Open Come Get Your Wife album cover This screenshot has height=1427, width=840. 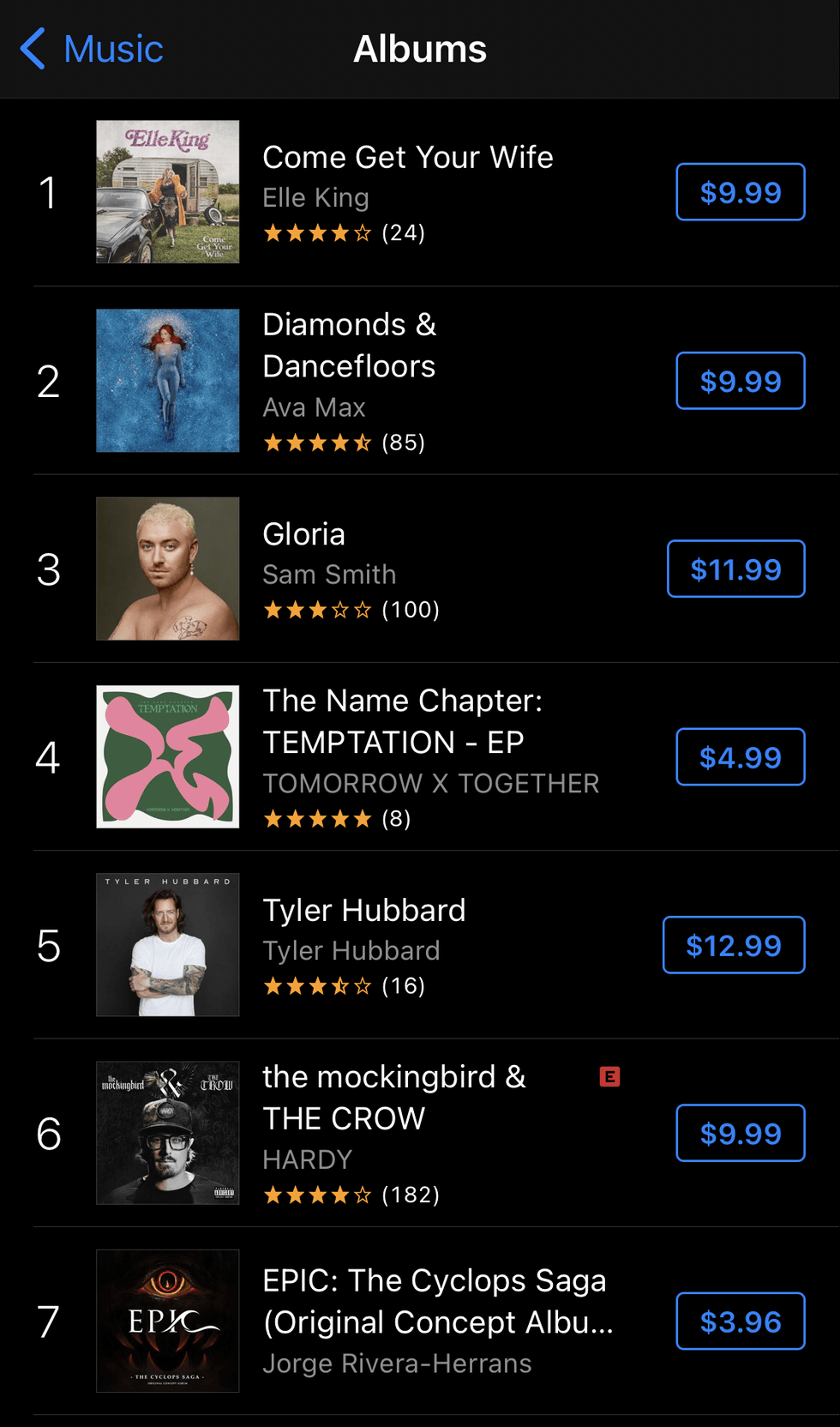click(x=168, y=191)
